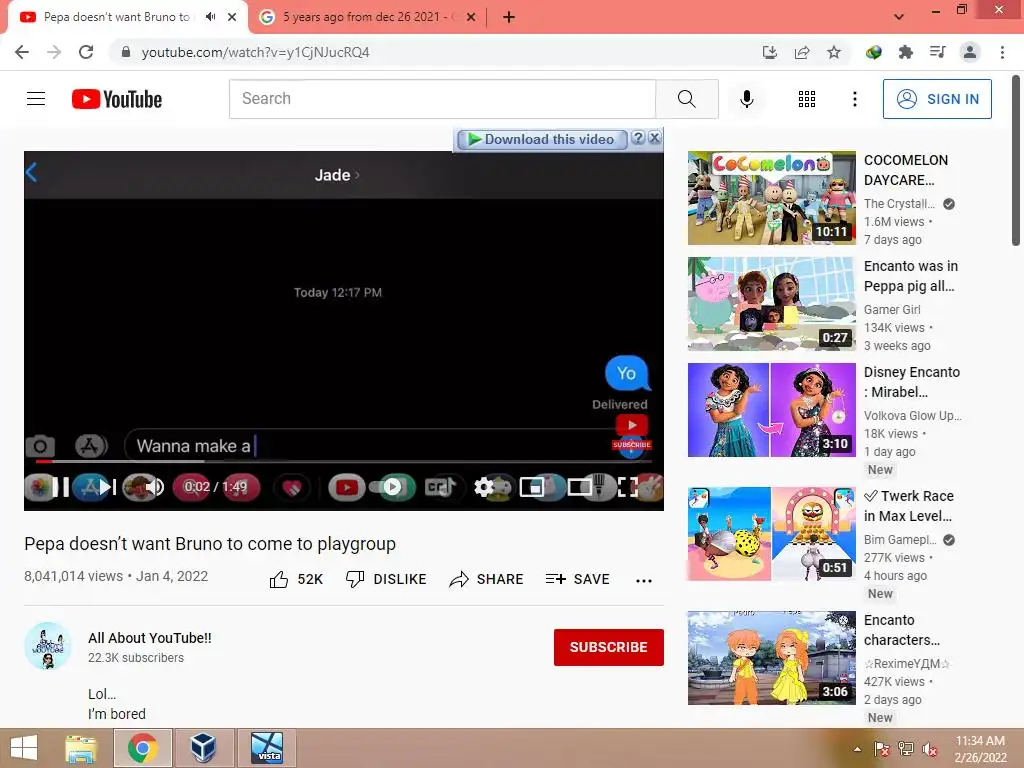Click the Gamer Girl channel name
Viewport: 1024px width, 768px height.
click(x=891, y=310)
